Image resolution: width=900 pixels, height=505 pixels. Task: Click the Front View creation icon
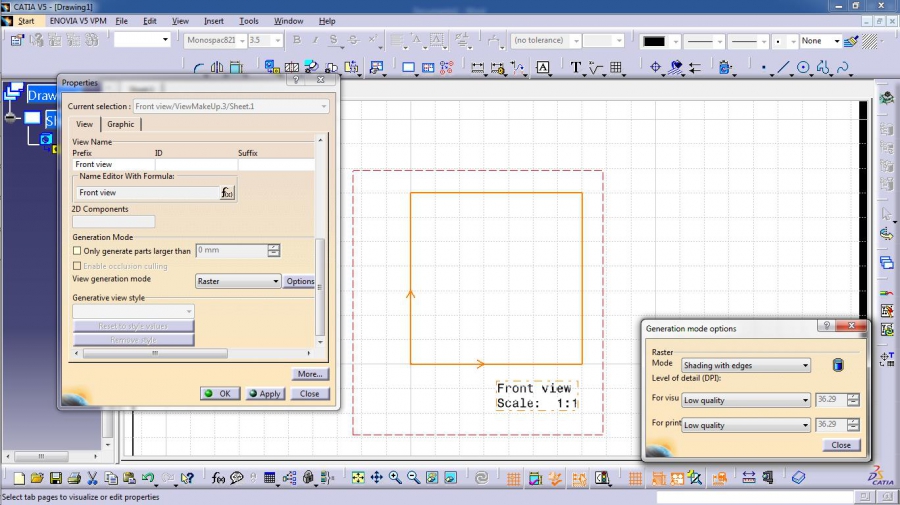[271, 68]
